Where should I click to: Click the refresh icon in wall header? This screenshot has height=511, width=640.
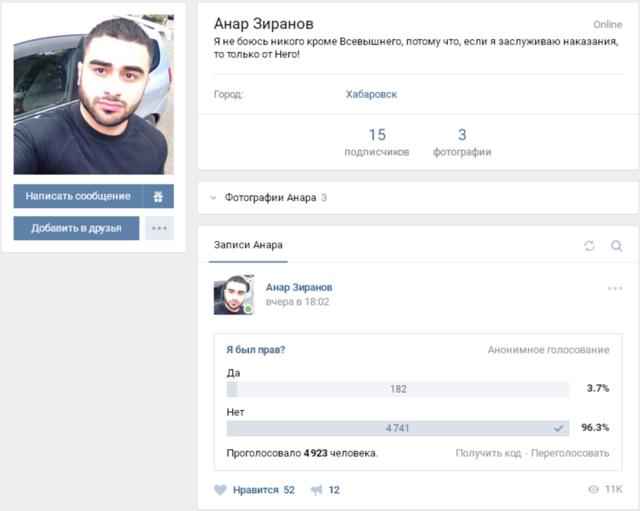(x=589, y=246)
